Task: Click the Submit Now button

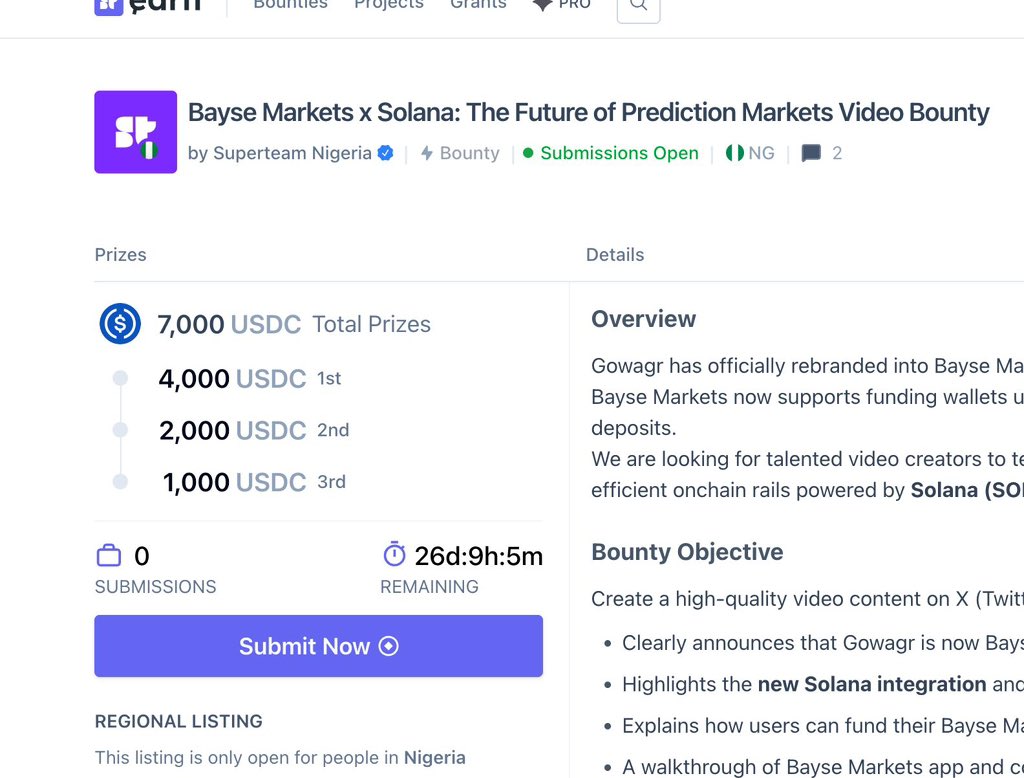Action: [x=319, y=646]
